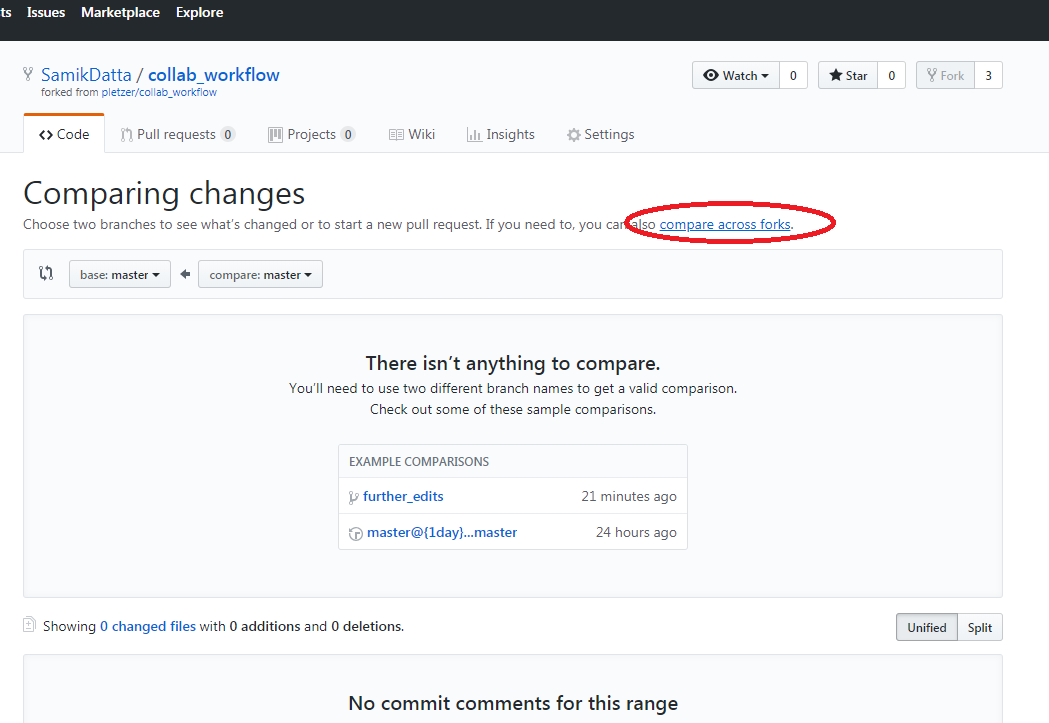Click the file diff icon beside Showing
The height and width of the screenshot is (723, 1049).
tap(29, 625)
